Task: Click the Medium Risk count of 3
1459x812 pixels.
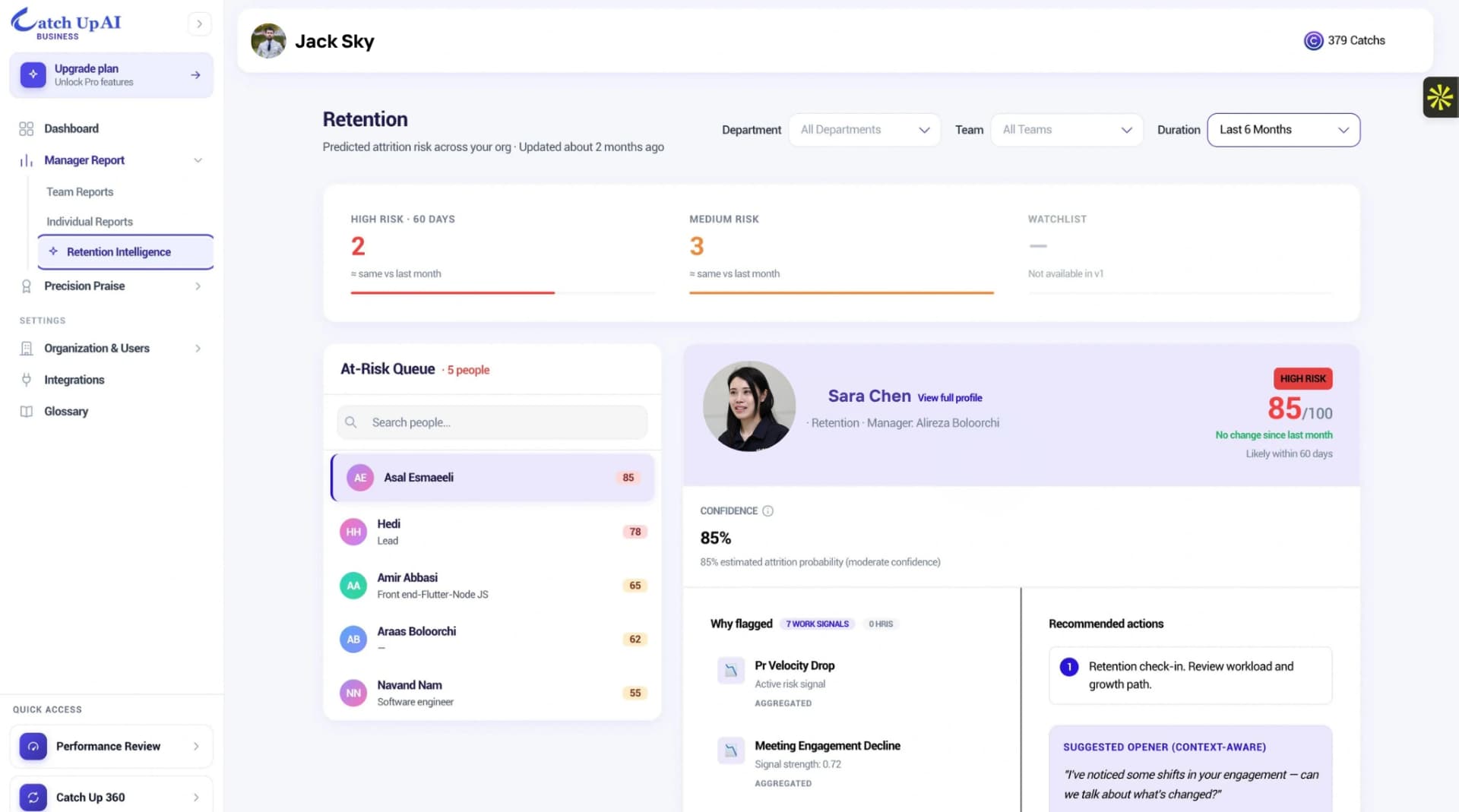Action: click(697, 246)
